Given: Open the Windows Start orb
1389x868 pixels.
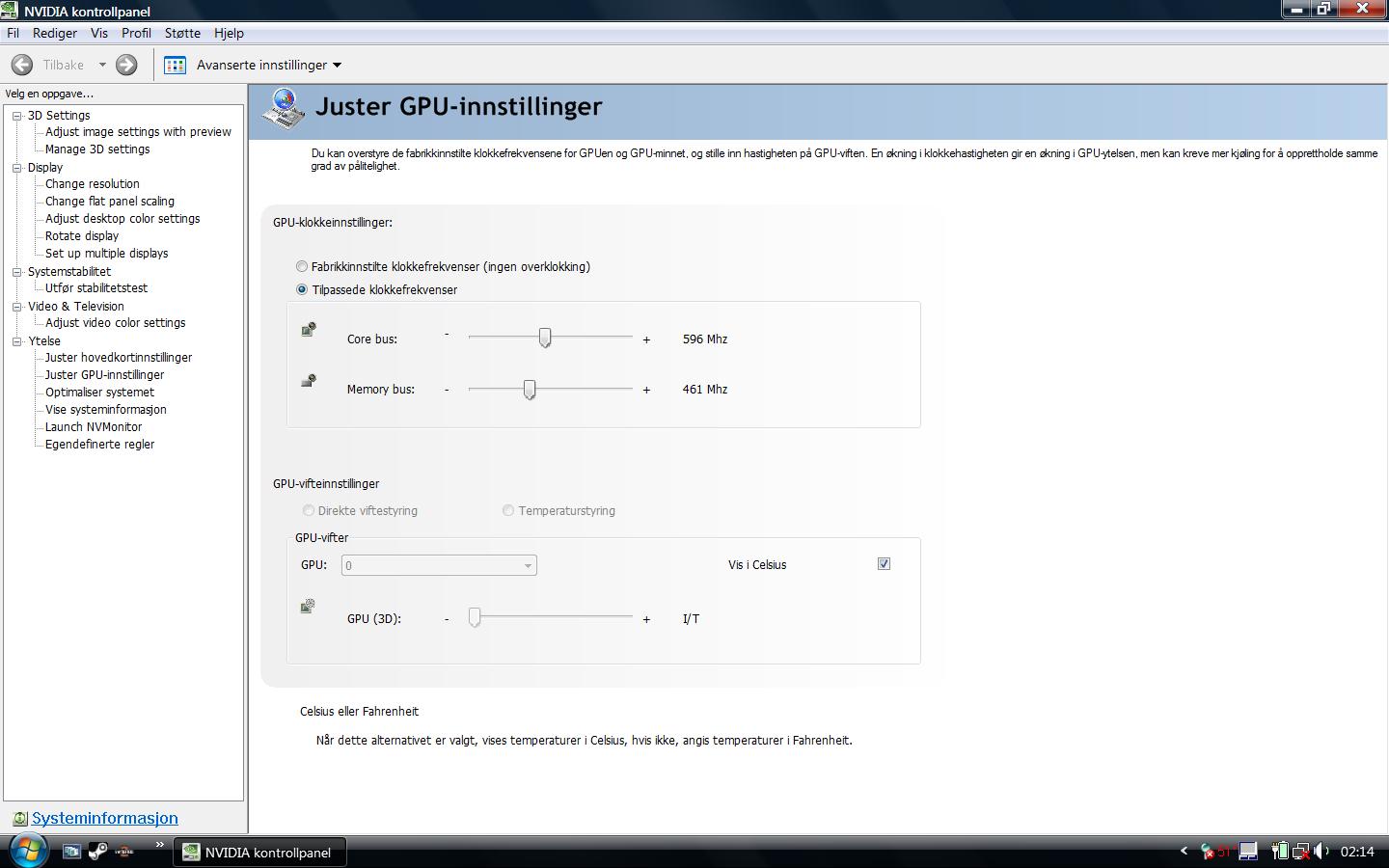Looking at the screenshot, I should click(x=27, y=851).
